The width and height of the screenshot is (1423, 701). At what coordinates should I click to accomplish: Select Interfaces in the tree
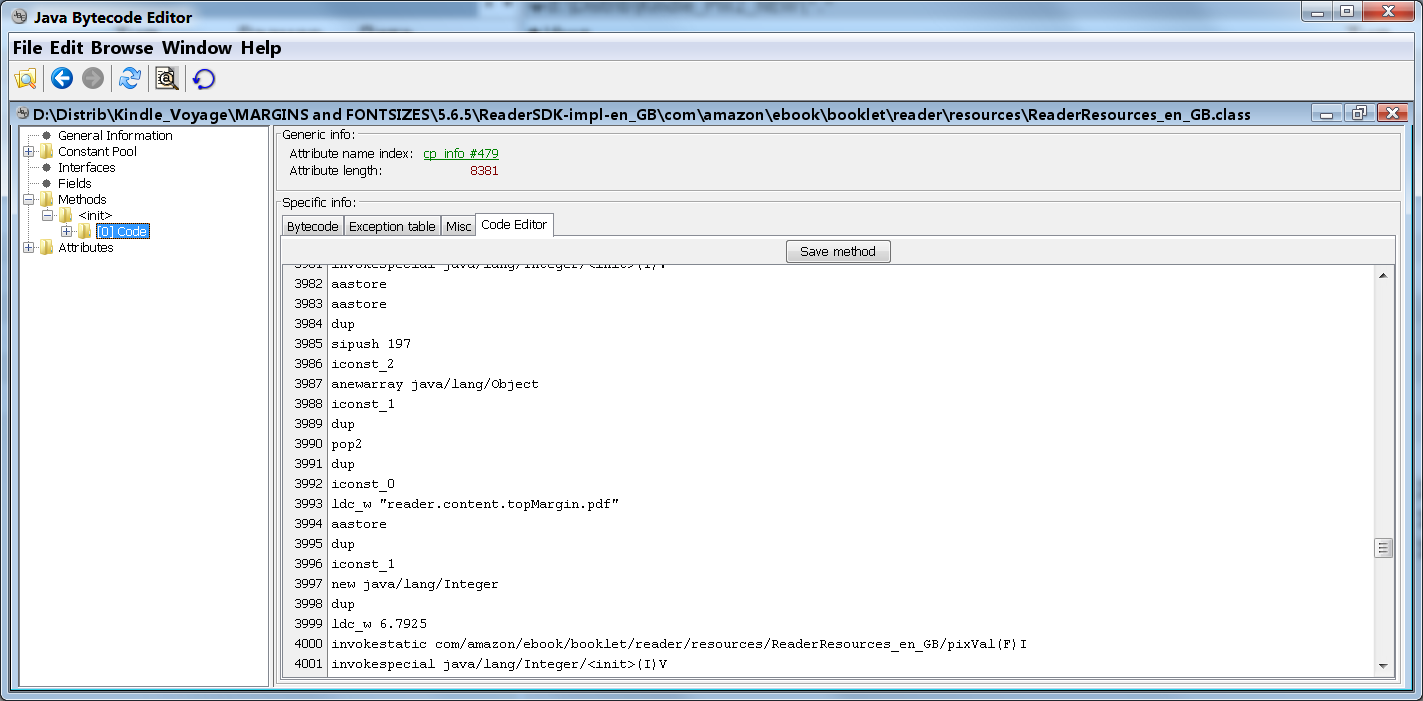[87, 167]
